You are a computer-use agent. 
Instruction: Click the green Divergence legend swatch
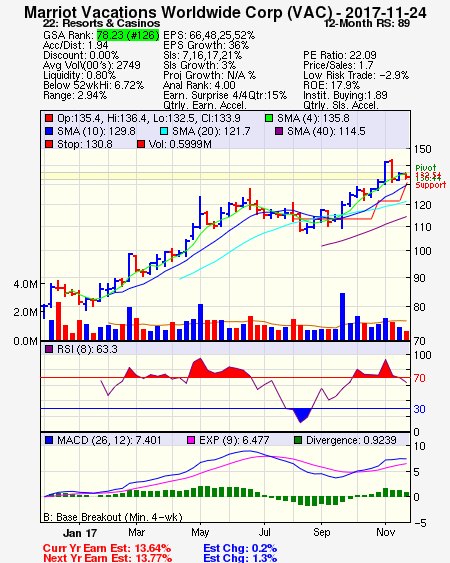(298, 440)
